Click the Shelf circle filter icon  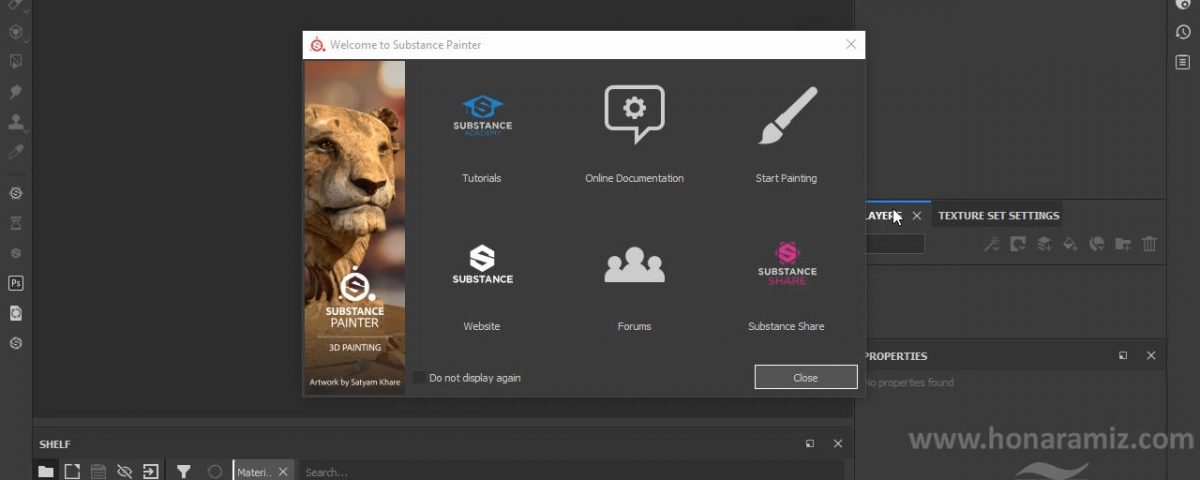(x=214, y=471)
